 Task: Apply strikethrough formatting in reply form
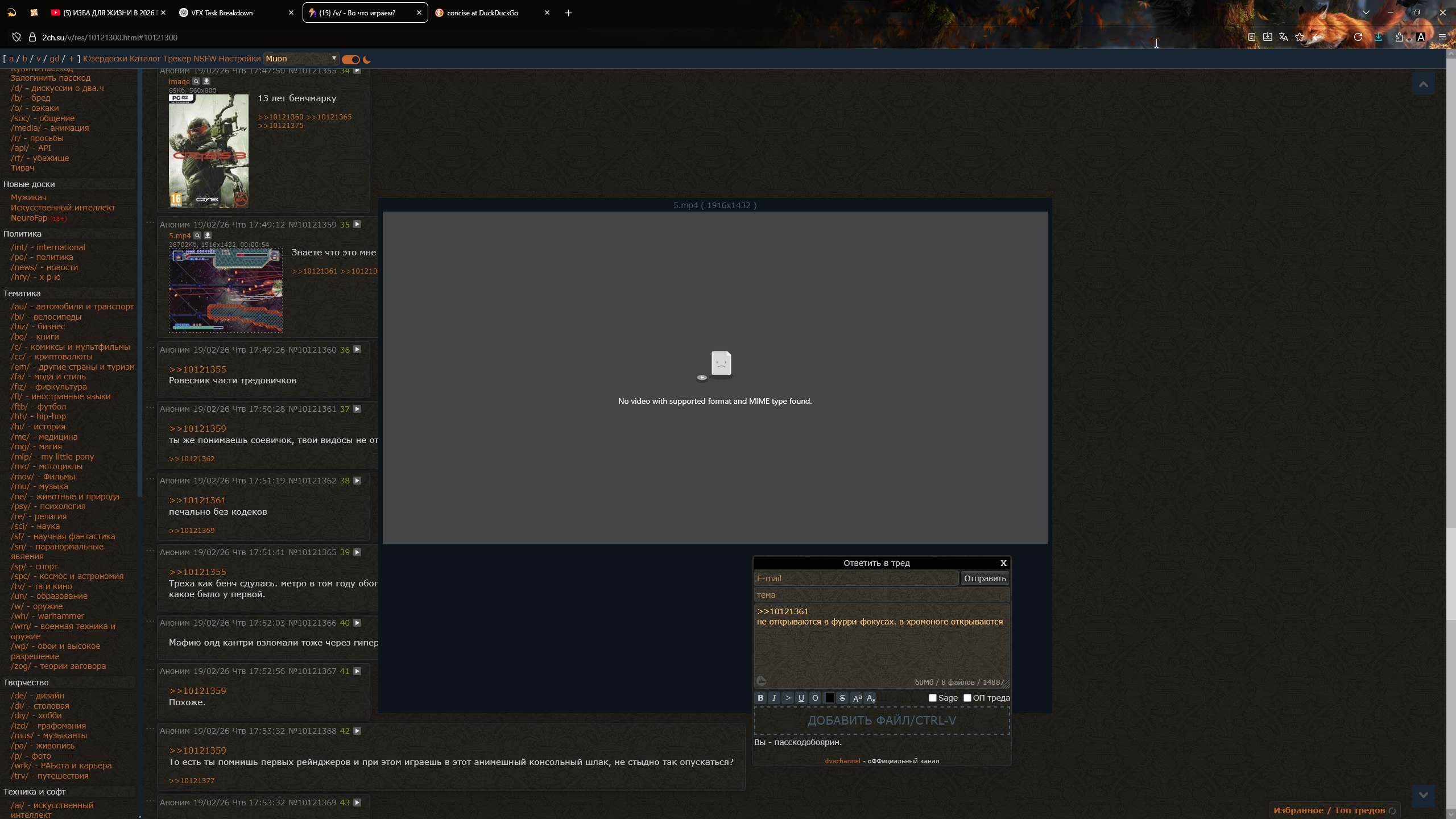point(842,698)
